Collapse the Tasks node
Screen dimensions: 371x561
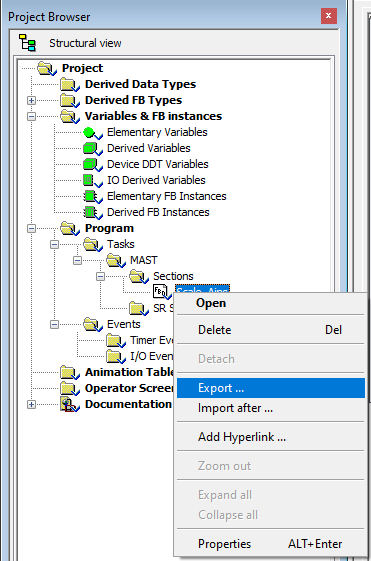click(54, 244)
